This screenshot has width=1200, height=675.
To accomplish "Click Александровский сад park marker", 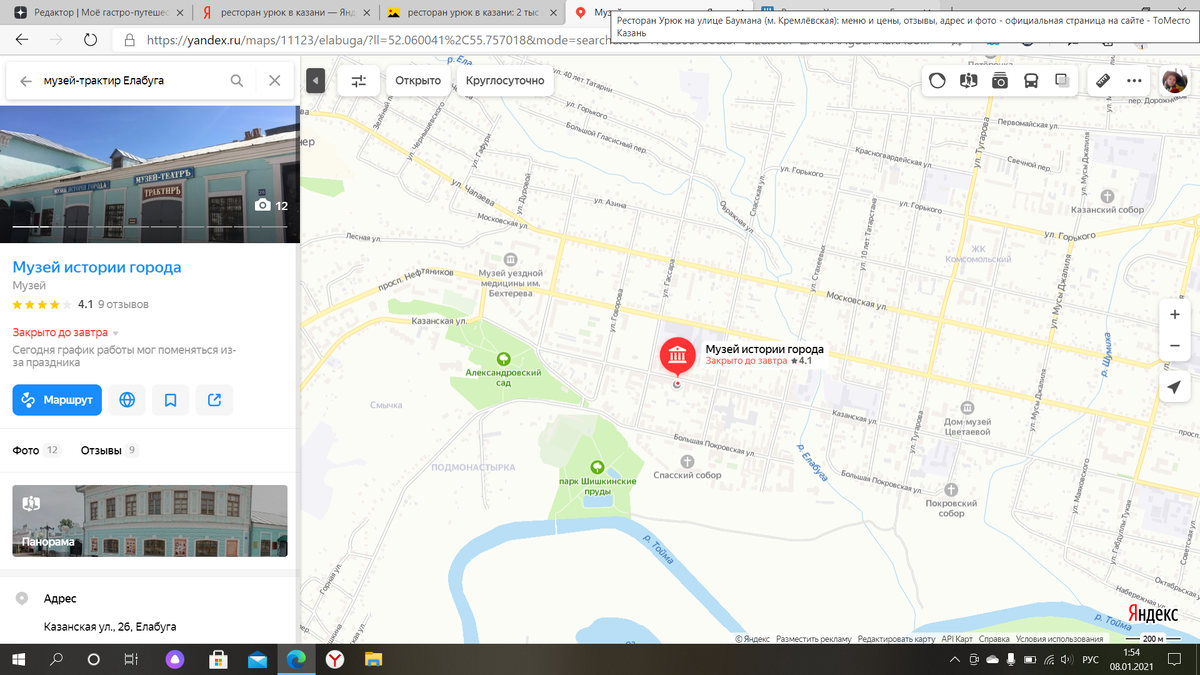I will click(x=503, y=359).
